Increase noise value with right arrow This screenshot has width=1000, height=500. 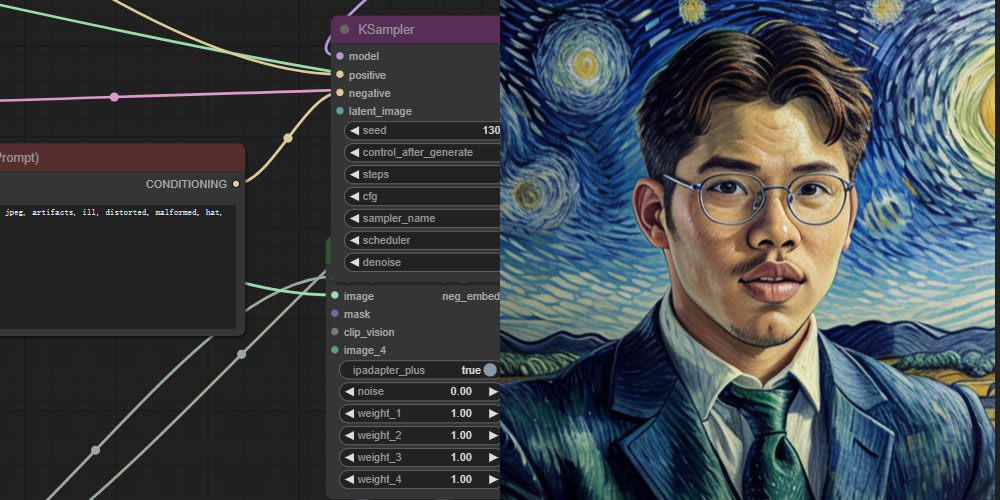coord(492,392)
